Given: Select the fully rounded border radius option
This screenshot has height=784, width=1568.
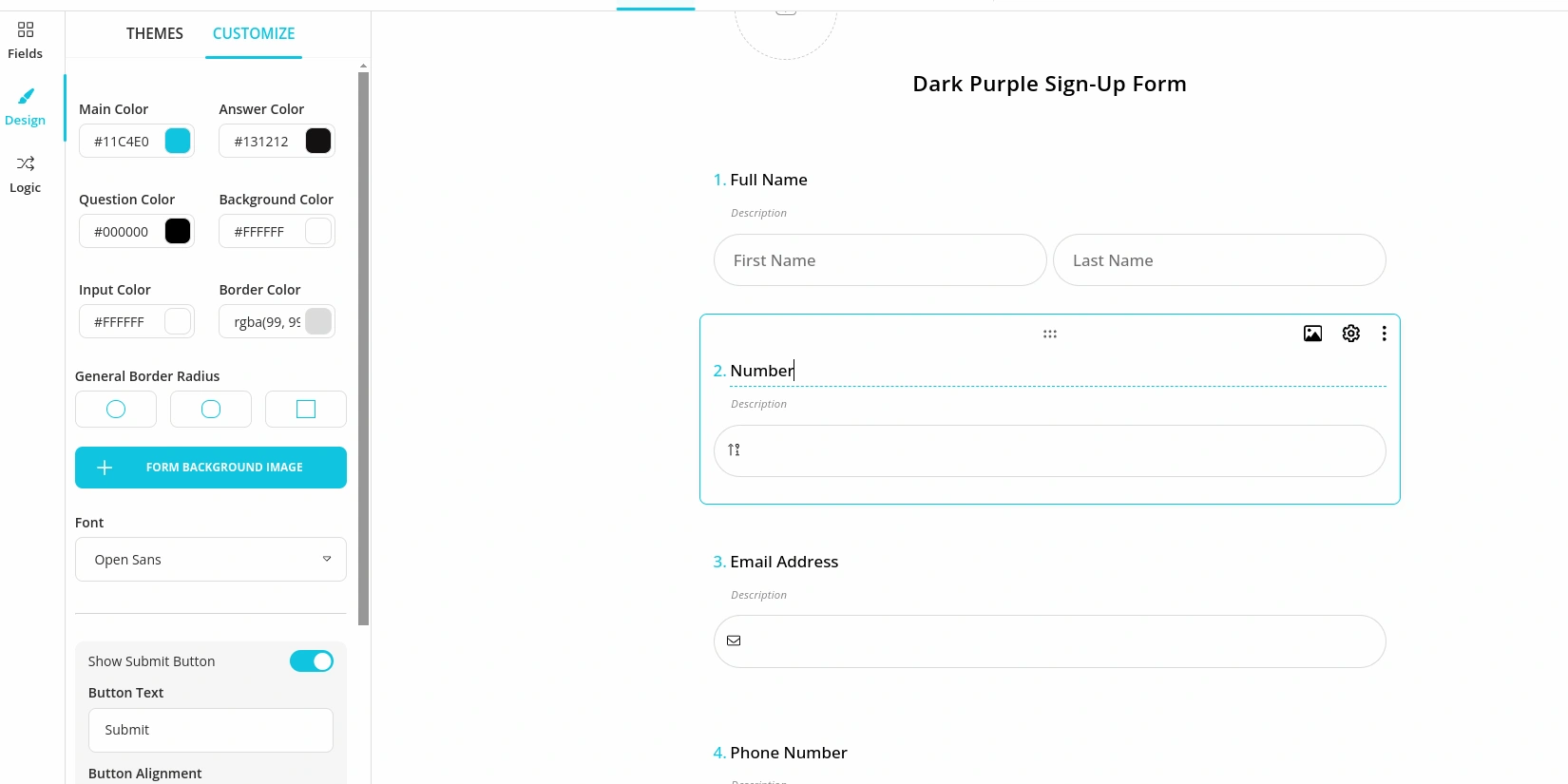Looking at the screenshot, I should (x=115, y=409).
